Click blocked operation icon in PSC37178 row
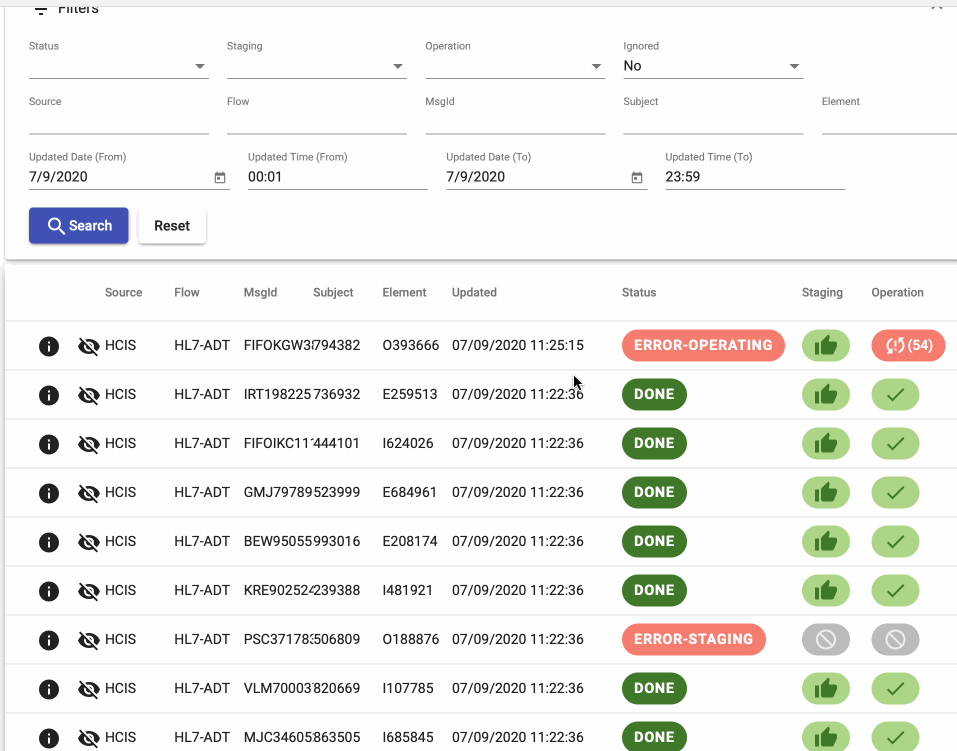This screenshot has height=751, width=957. pos(895,639)
